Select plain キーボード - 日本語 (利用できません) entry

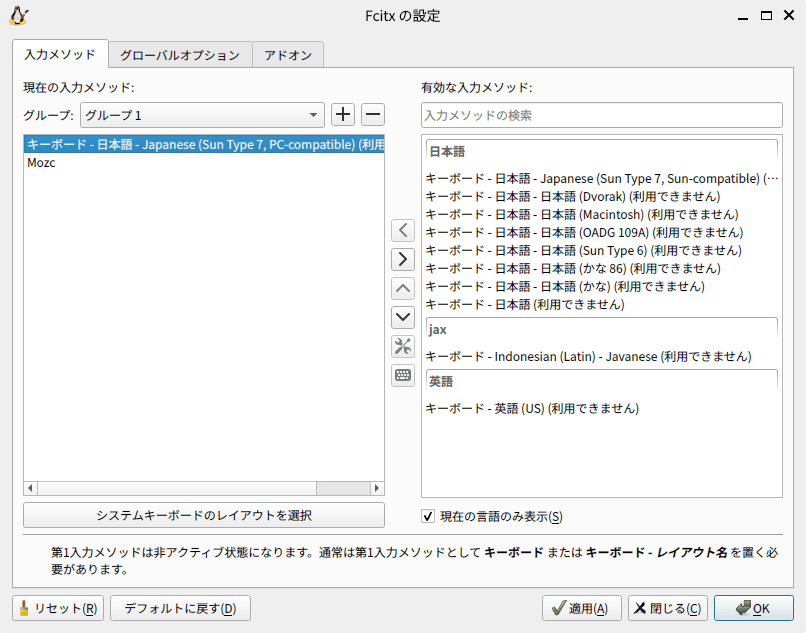tap(601, 304)
